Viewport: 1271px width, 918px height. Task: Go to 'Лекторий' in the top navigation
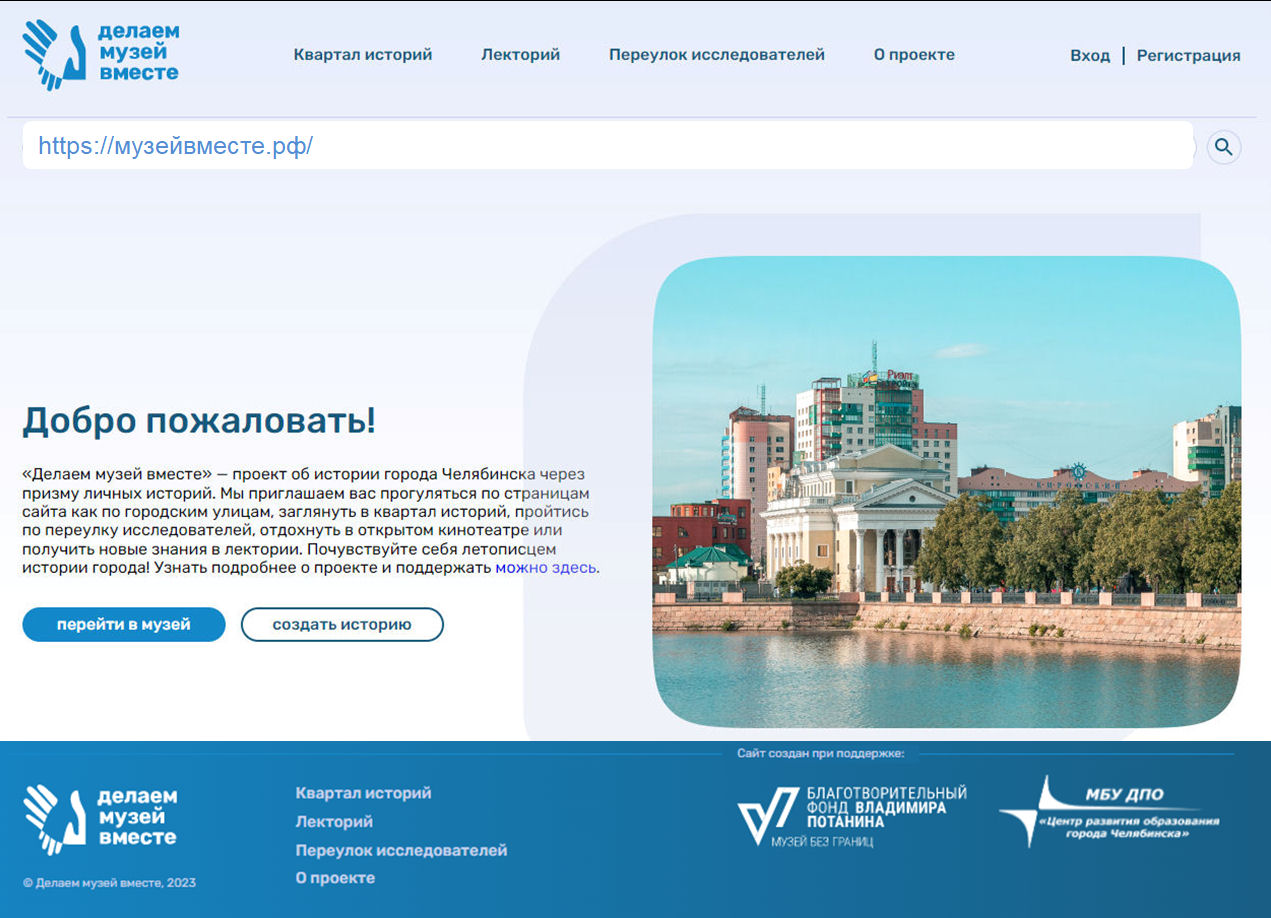[x=520, y=55]
